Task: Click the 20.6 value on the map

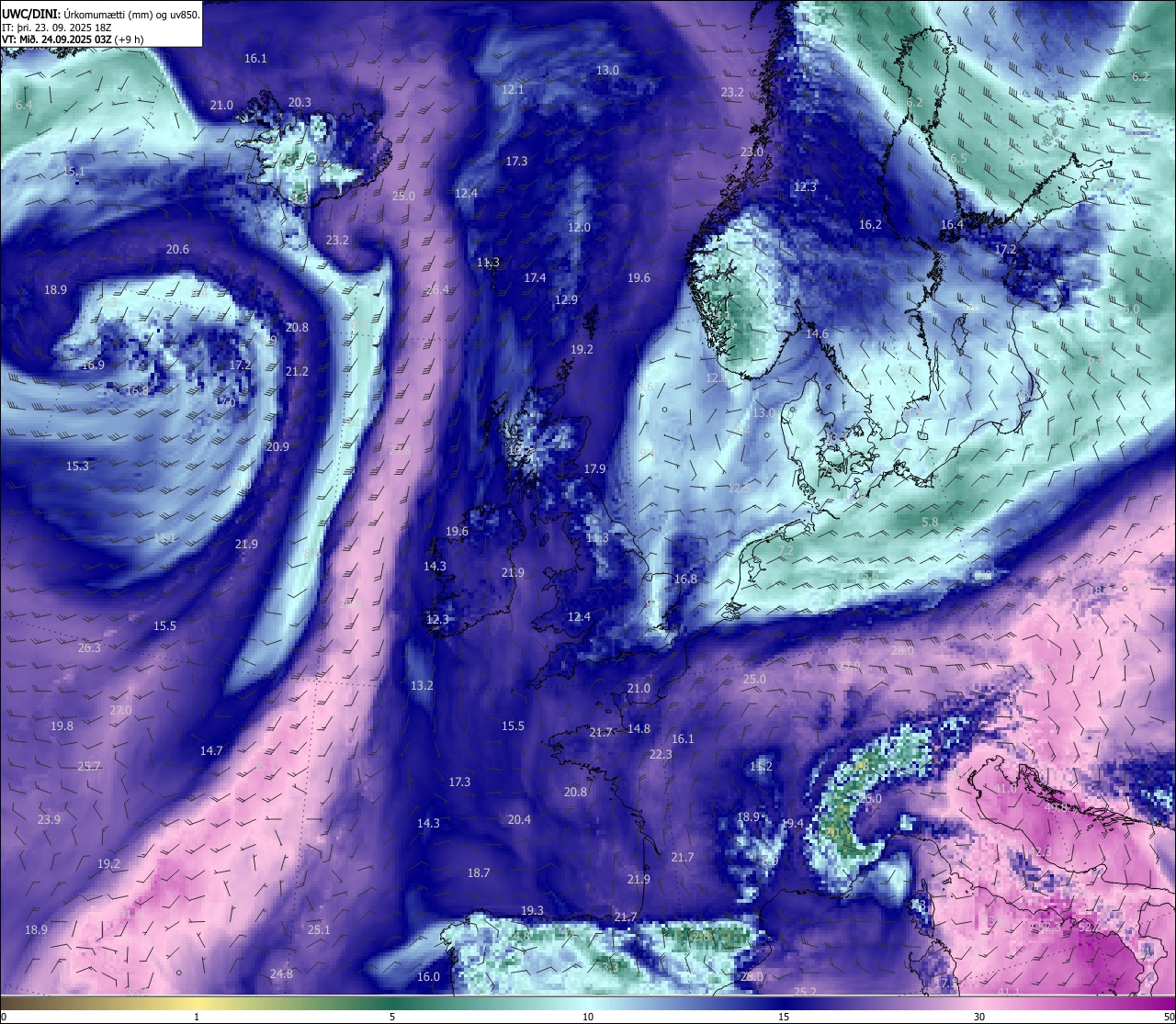Action: (x=177, y=250)
